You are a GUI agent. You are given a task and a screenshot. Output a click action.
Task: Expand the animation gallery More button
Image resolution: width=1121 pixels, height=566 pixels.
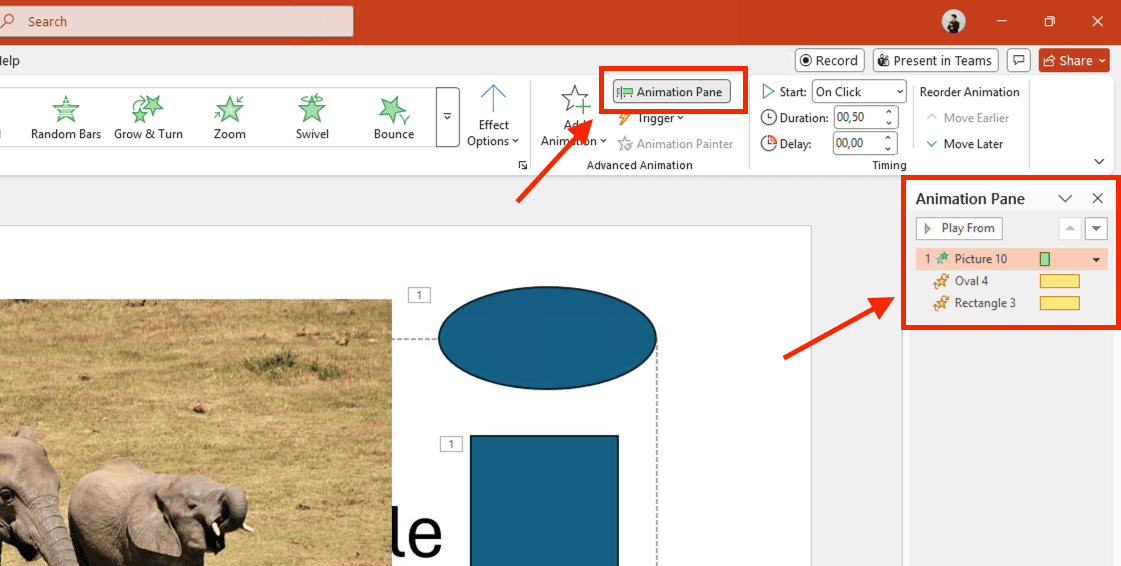(x=448, y=117)
